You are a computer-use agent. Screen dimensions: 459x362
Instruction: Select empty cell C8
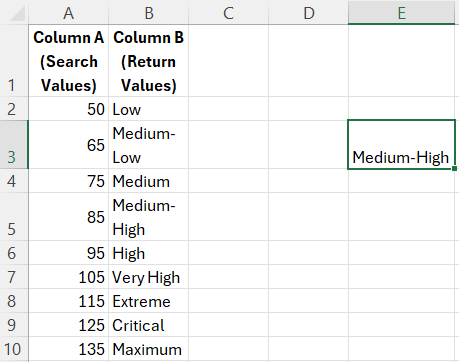pos(229,301)
